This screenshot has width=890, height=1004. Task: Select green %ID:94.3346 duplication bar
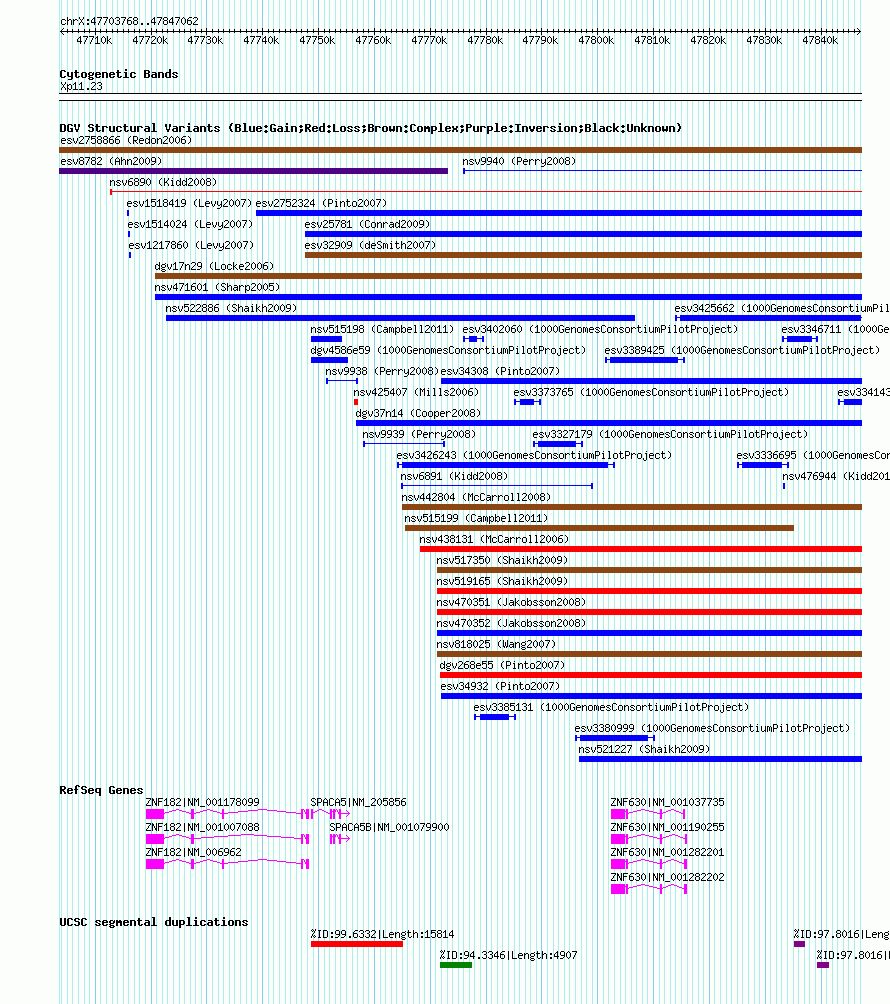click(x=456, y=965)
